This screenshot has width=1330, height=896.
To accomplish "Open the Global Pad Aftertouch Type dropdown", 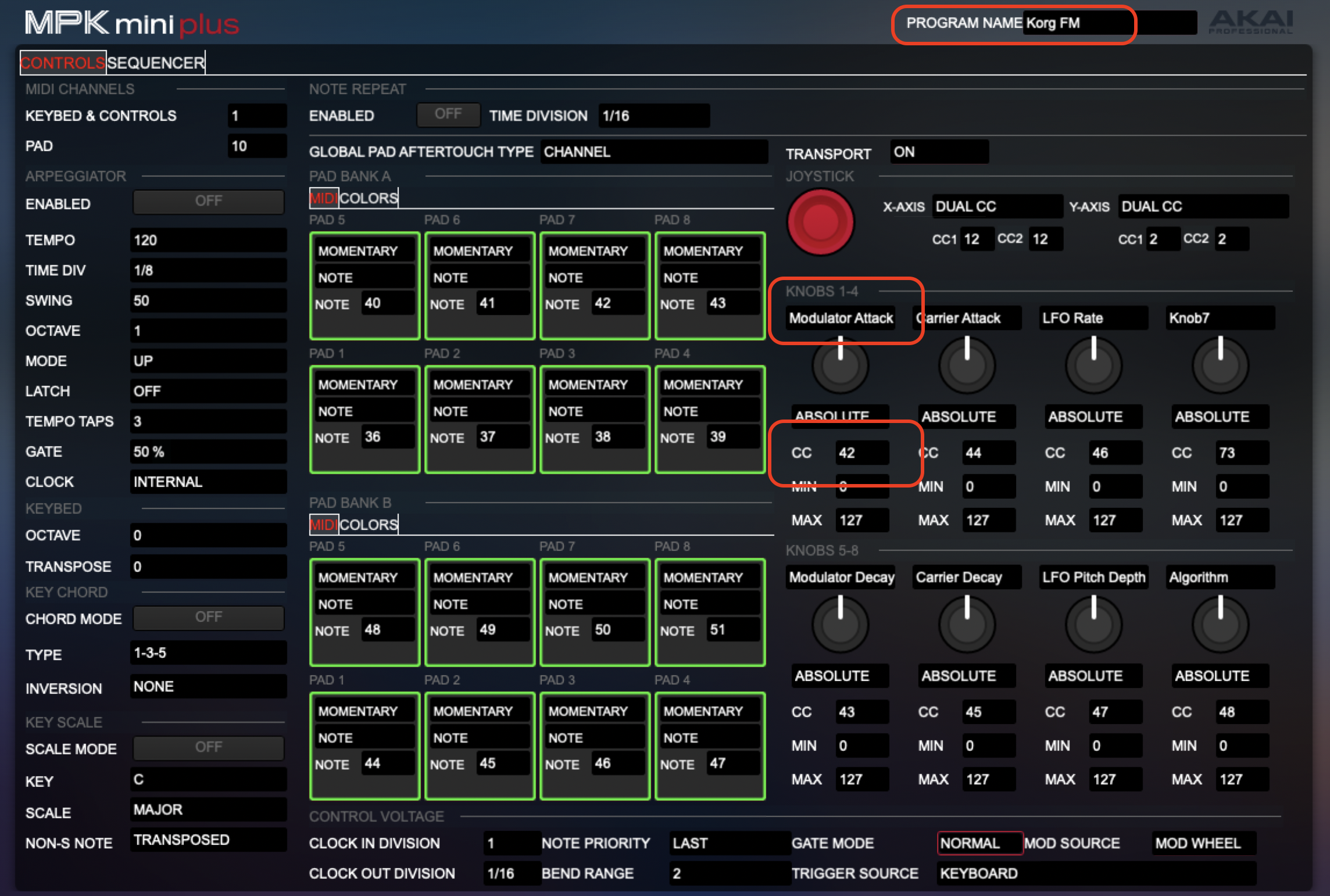I will [x=653, y=152].
